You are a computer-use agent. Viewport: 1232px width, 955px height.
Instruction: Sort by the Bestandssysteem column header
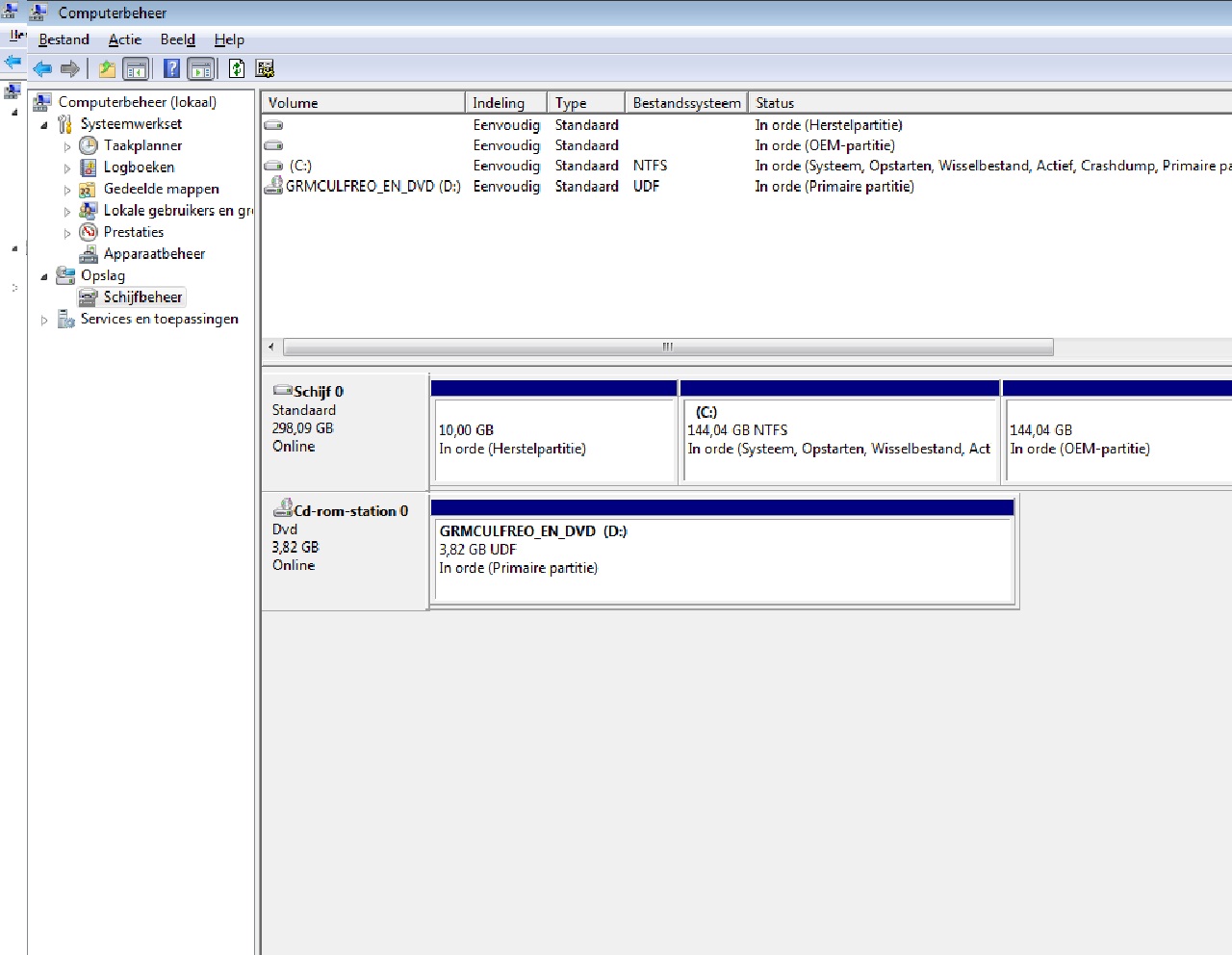tap(686, 103)
